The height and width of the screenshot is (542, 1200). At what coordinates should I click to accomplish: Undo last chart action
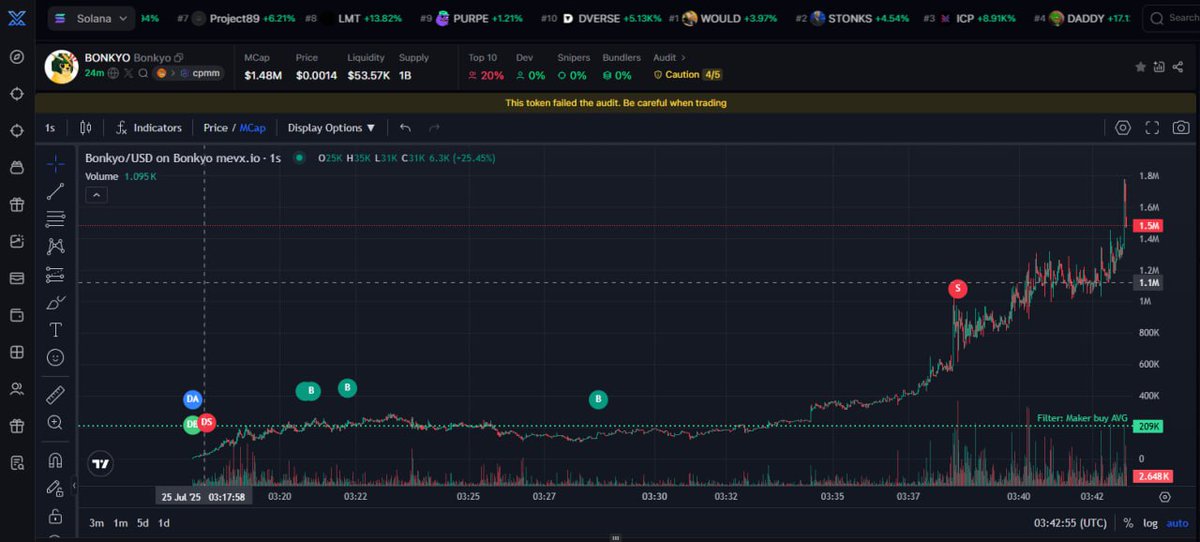tap(405, 128)
